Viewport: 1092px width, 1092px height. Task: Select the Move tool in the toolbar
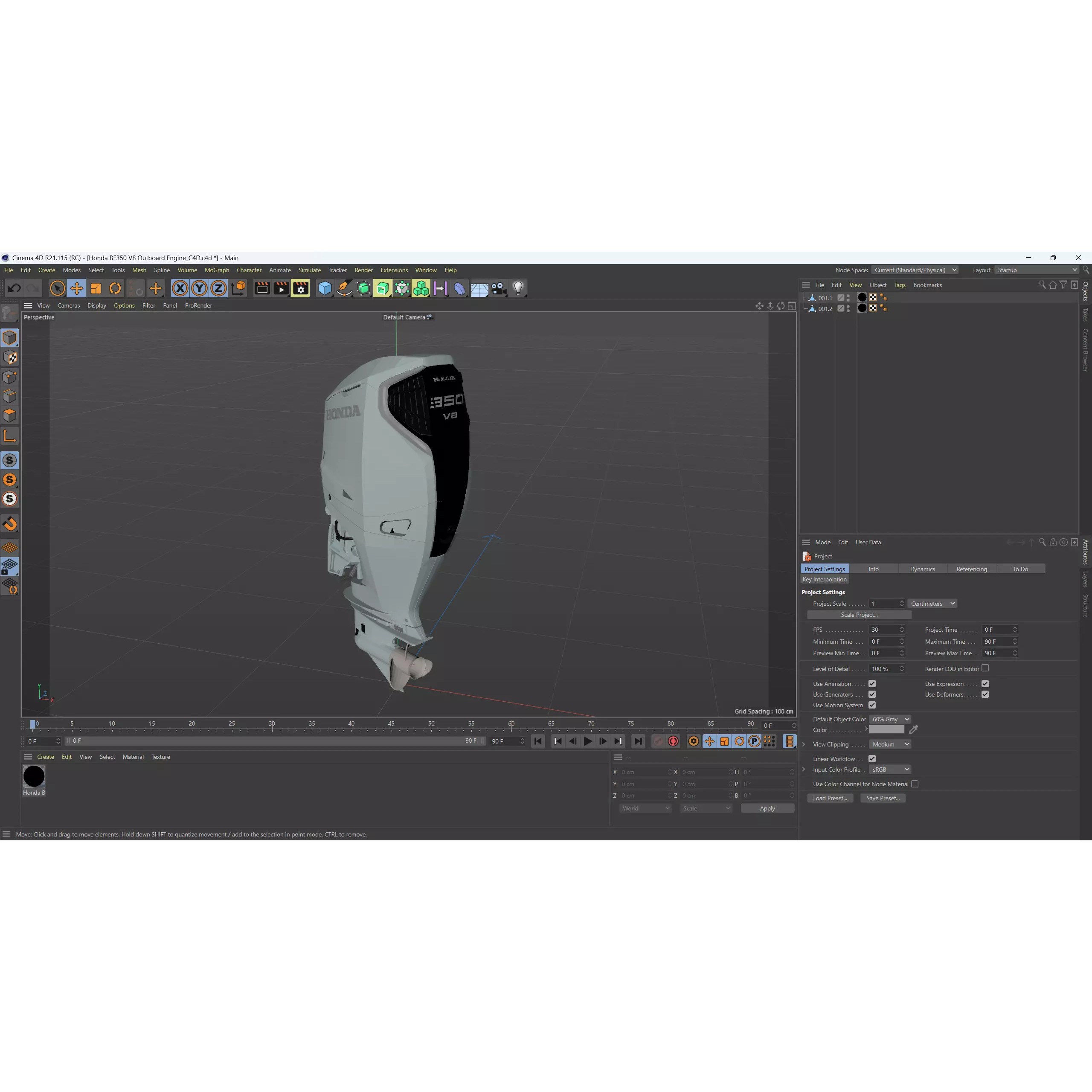77,288
